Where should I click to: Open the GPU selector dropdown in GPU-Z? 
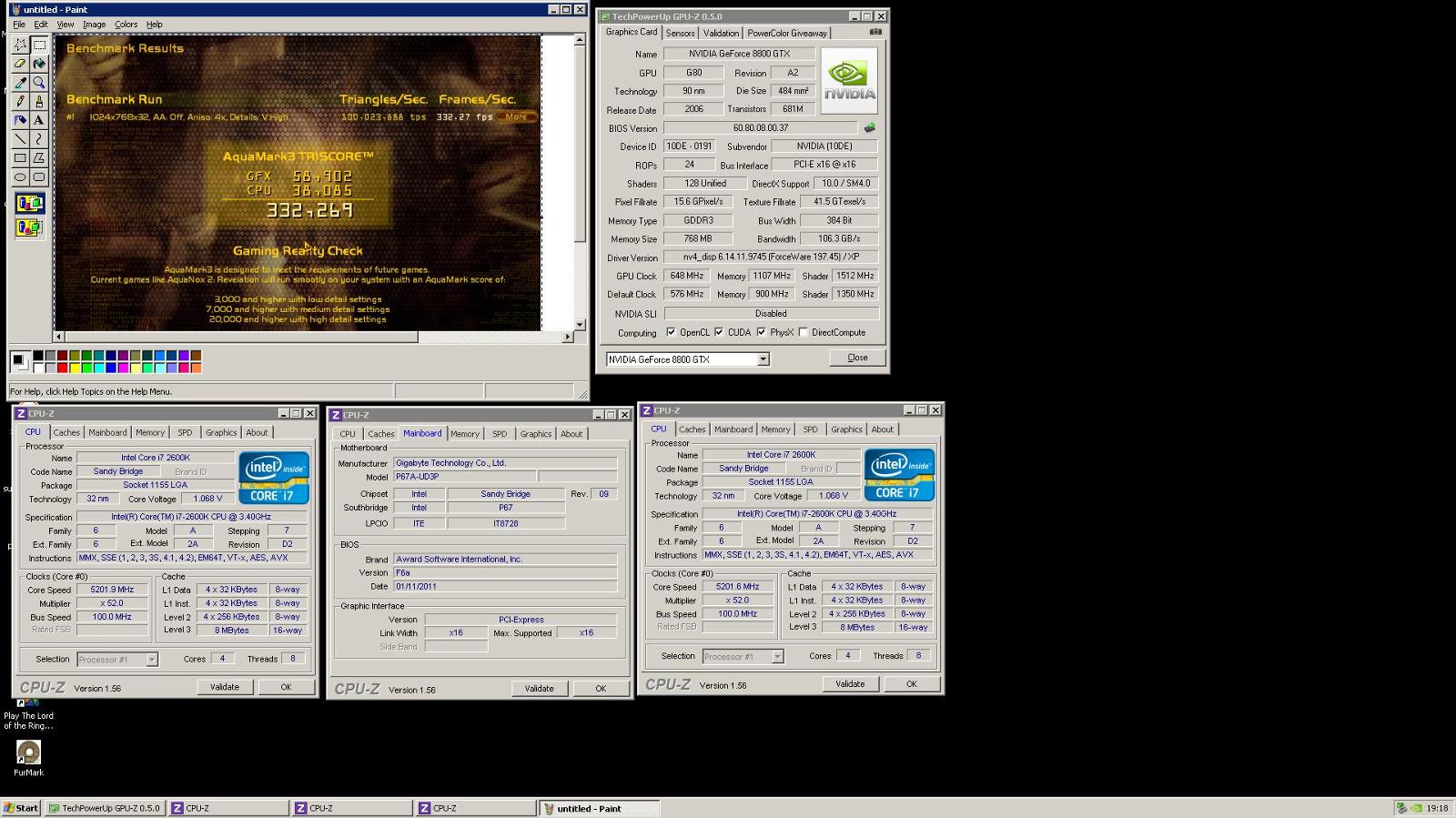point(763,359)
